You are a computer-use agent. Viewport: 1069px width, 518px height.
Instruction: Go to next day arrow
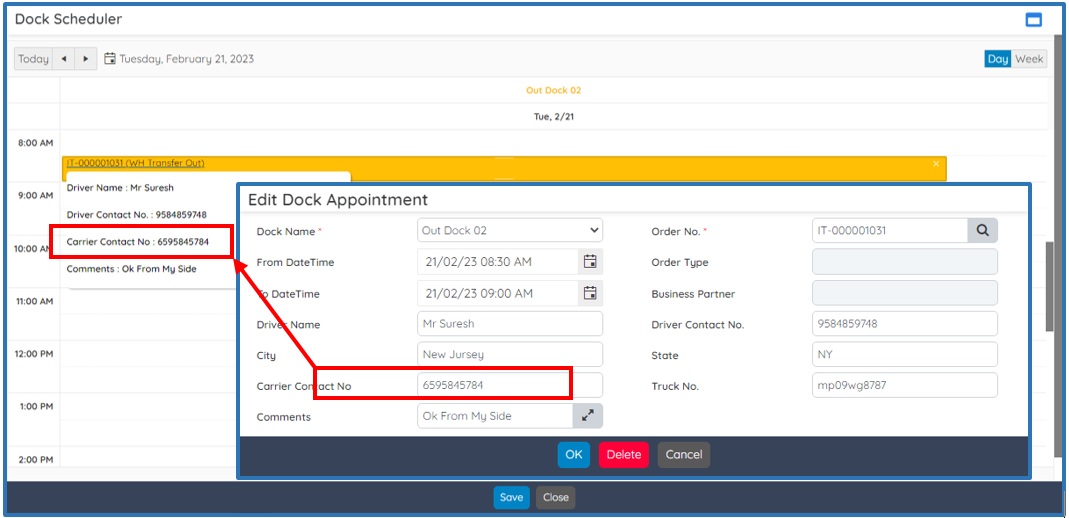86,59
